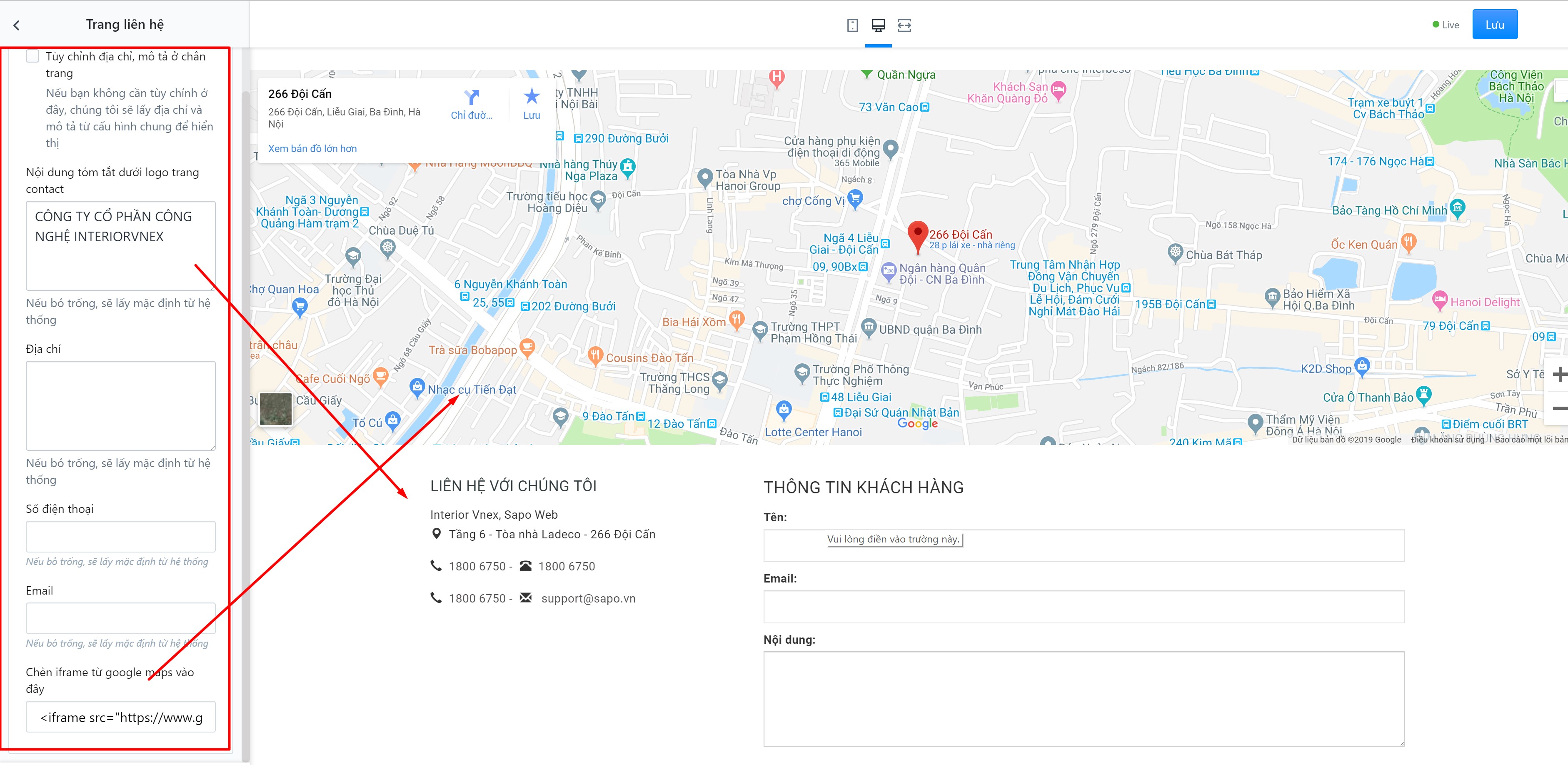
Task: Enable 'Tùy chỉnh địa chỉ, mô tả' checkbox
Action: tap(32, 56)
